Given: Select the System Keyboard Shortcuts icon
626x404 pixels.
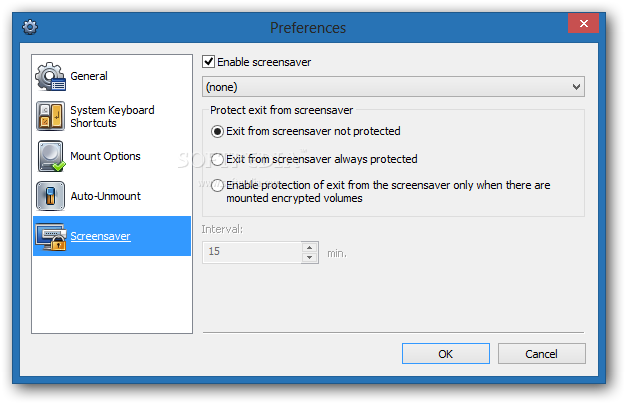Looking at the screenshot, I should [50, 116].
